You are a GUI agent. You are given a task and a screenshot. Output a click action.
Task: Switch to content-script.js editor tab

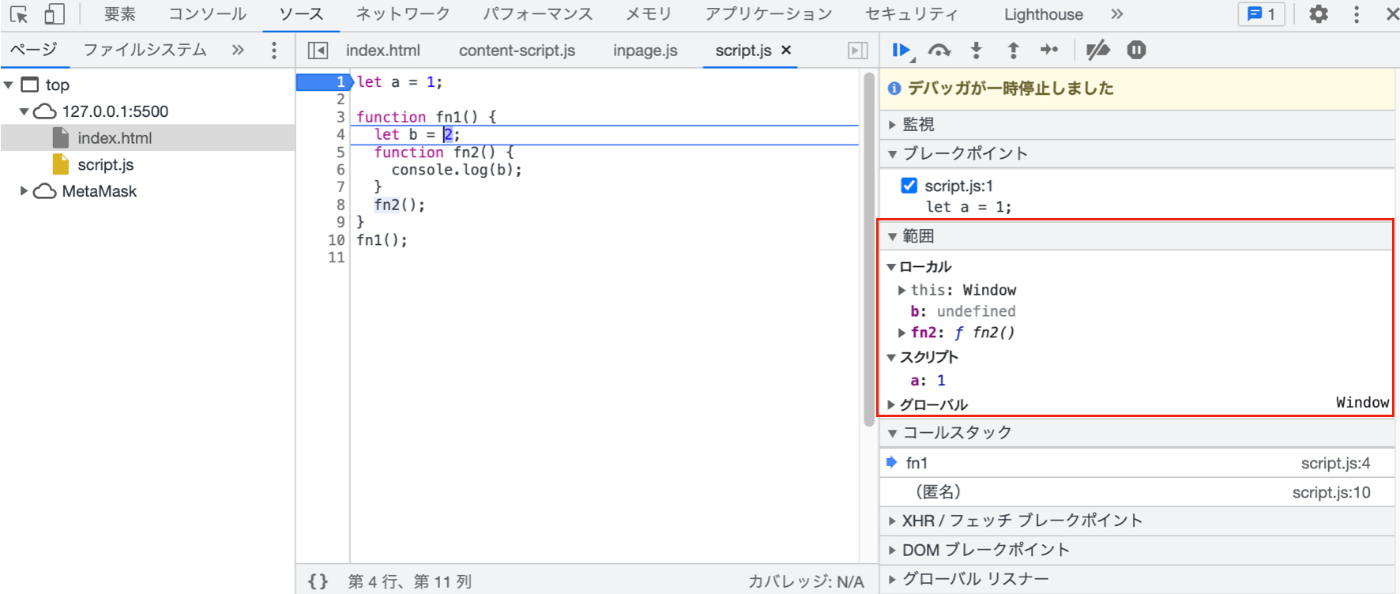517,50
